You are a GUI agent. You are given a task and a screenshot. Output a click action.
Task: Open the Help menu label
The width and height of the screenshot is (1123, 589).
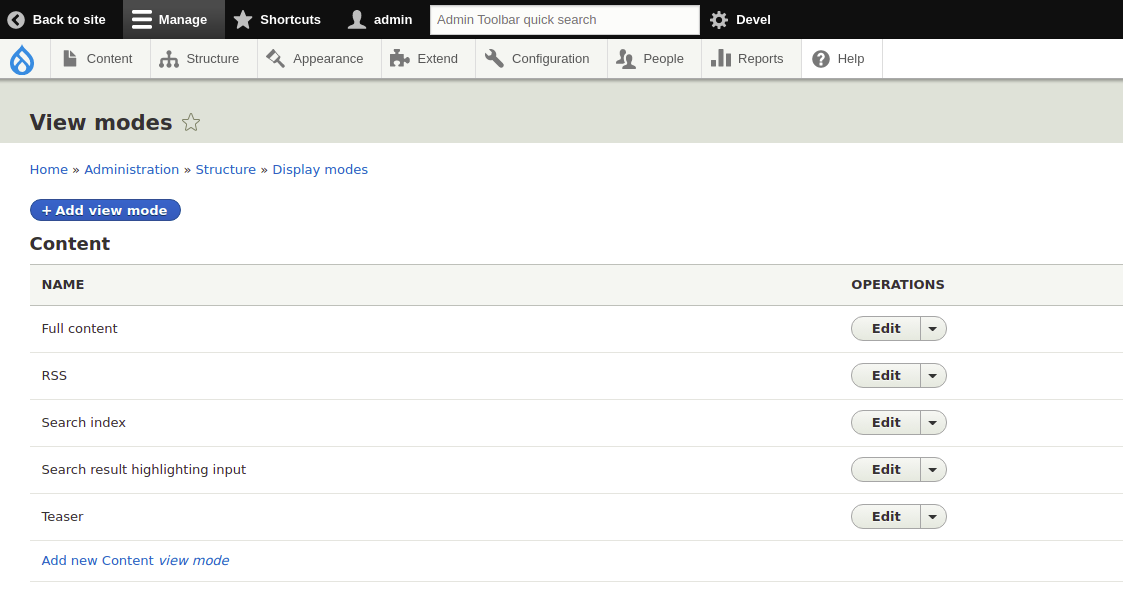click(x=851, y=59)
